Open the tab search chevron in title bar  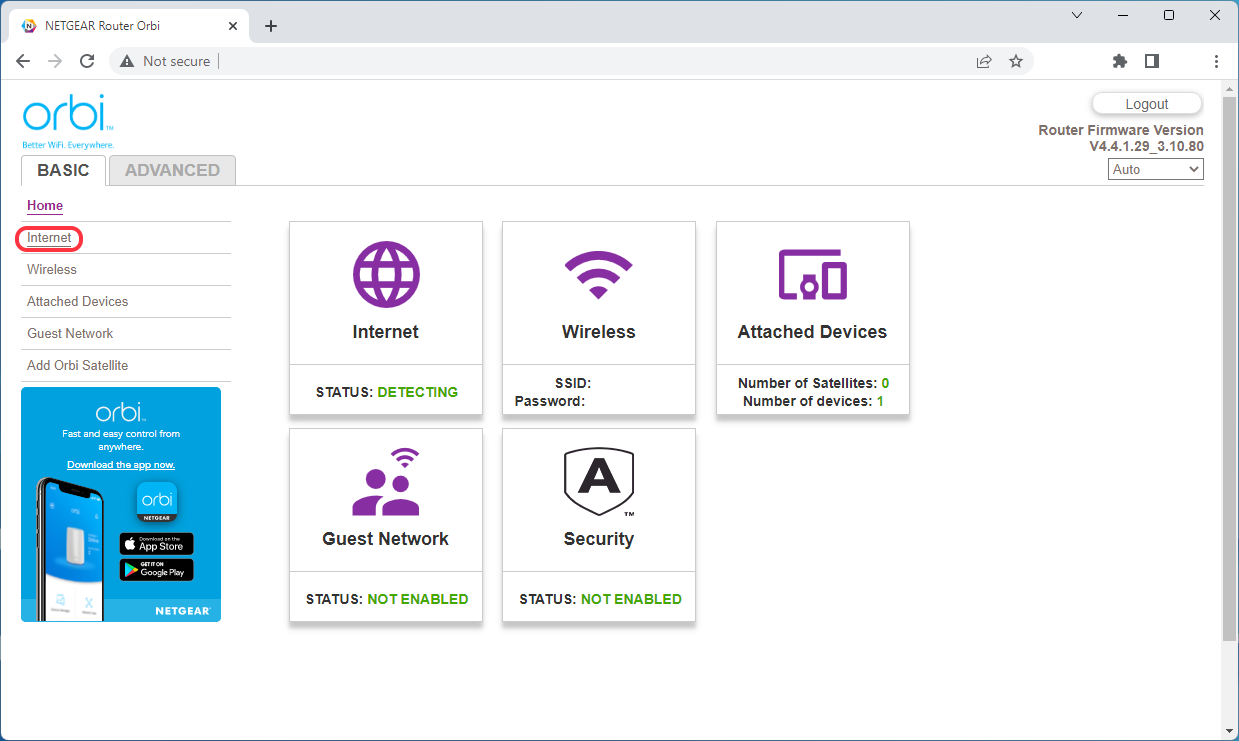(x=1077, y=15)
